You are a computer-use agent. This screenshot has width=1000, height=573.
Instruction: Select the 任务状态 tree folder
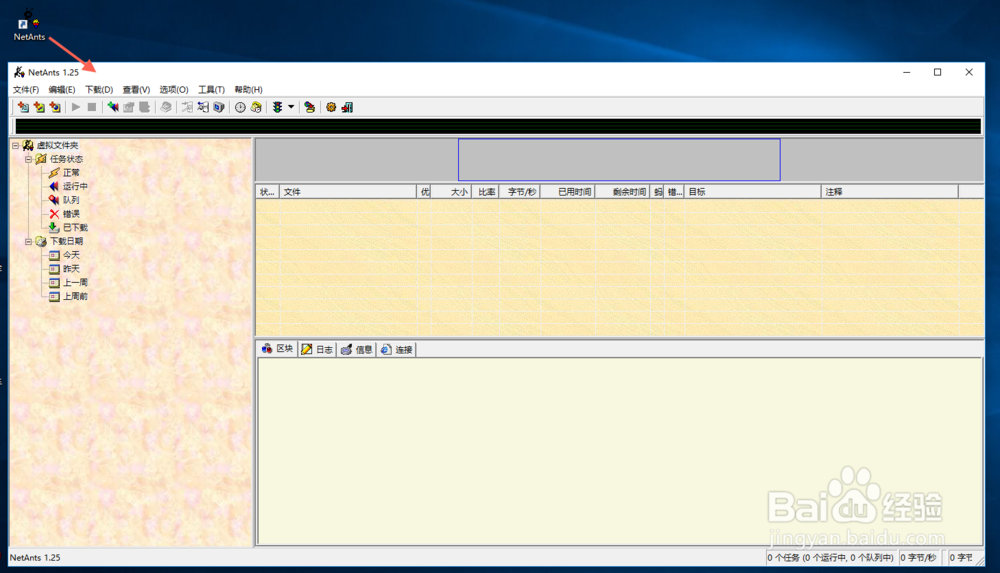(66, 159)
